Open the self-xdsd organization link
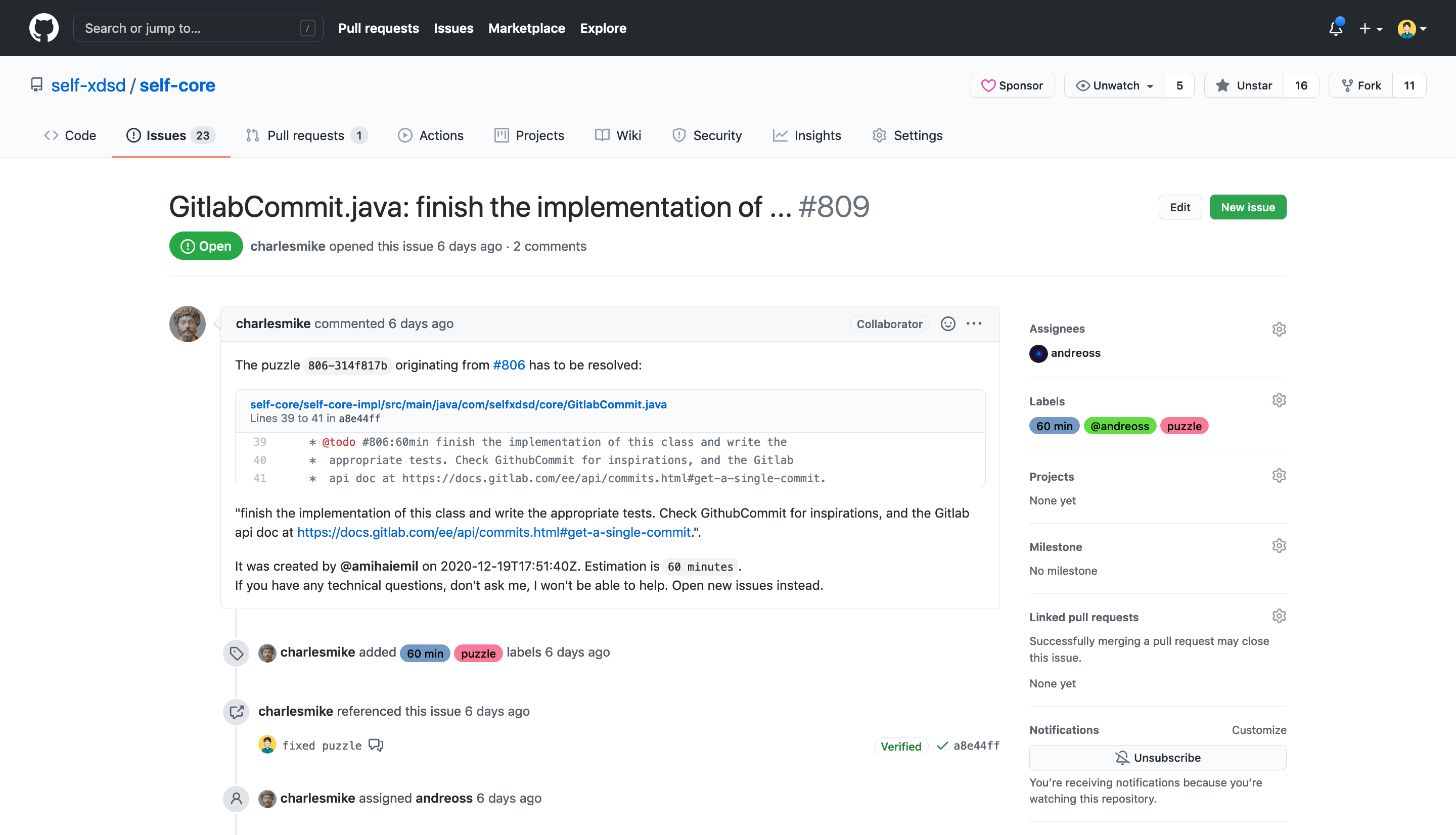Image resolution: width=1456 pixels, height=835 pixels. tap(88, 85)
